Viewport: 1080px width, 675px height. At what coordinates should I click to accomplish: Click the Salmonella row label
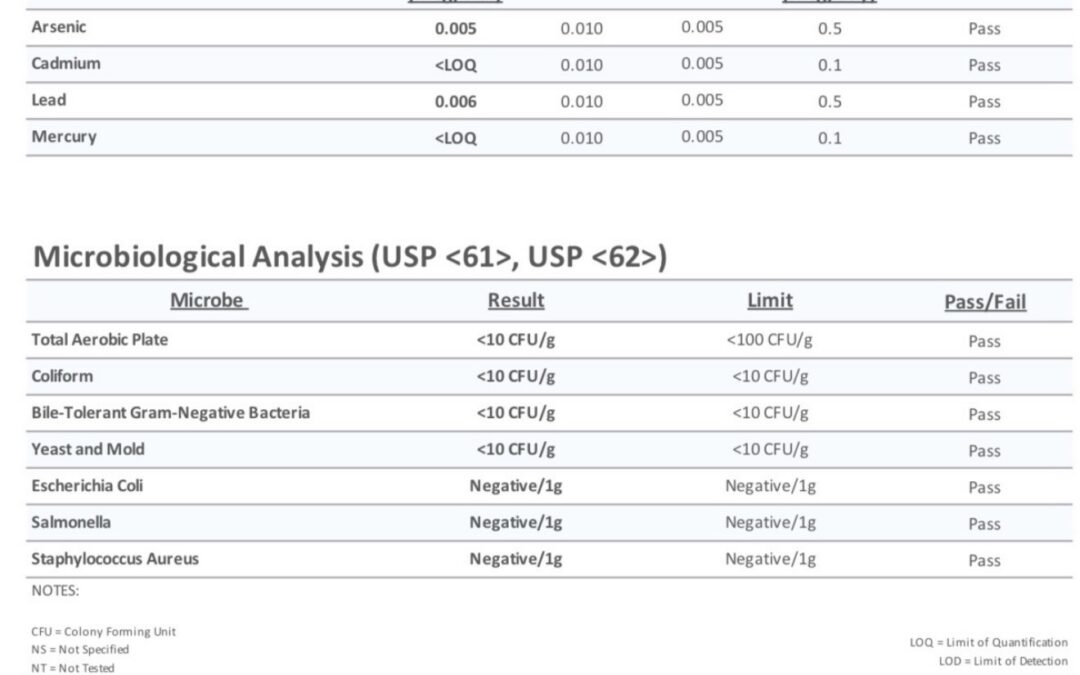[x=71, y=522]
